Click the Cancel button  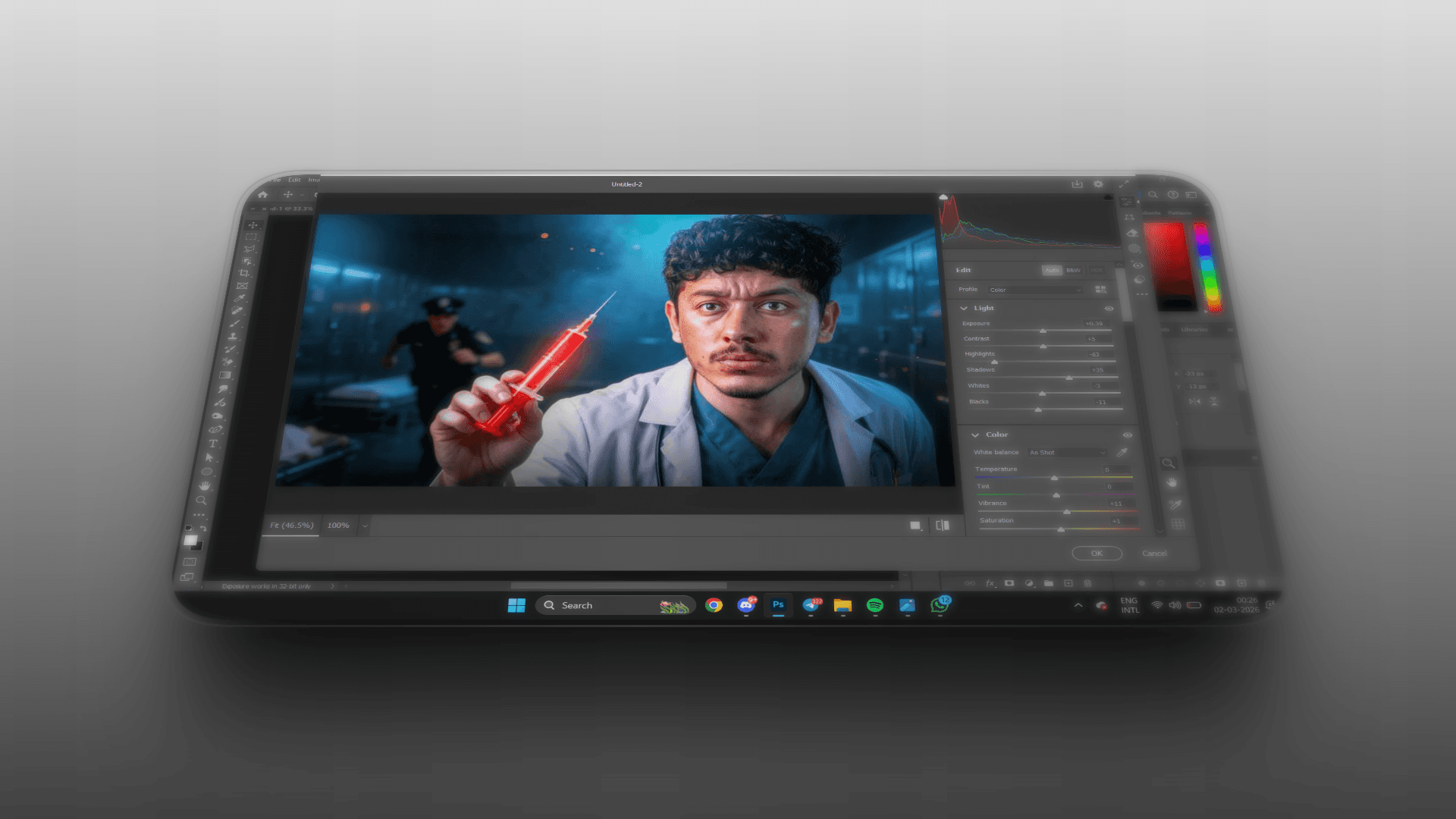point(1154,554)
